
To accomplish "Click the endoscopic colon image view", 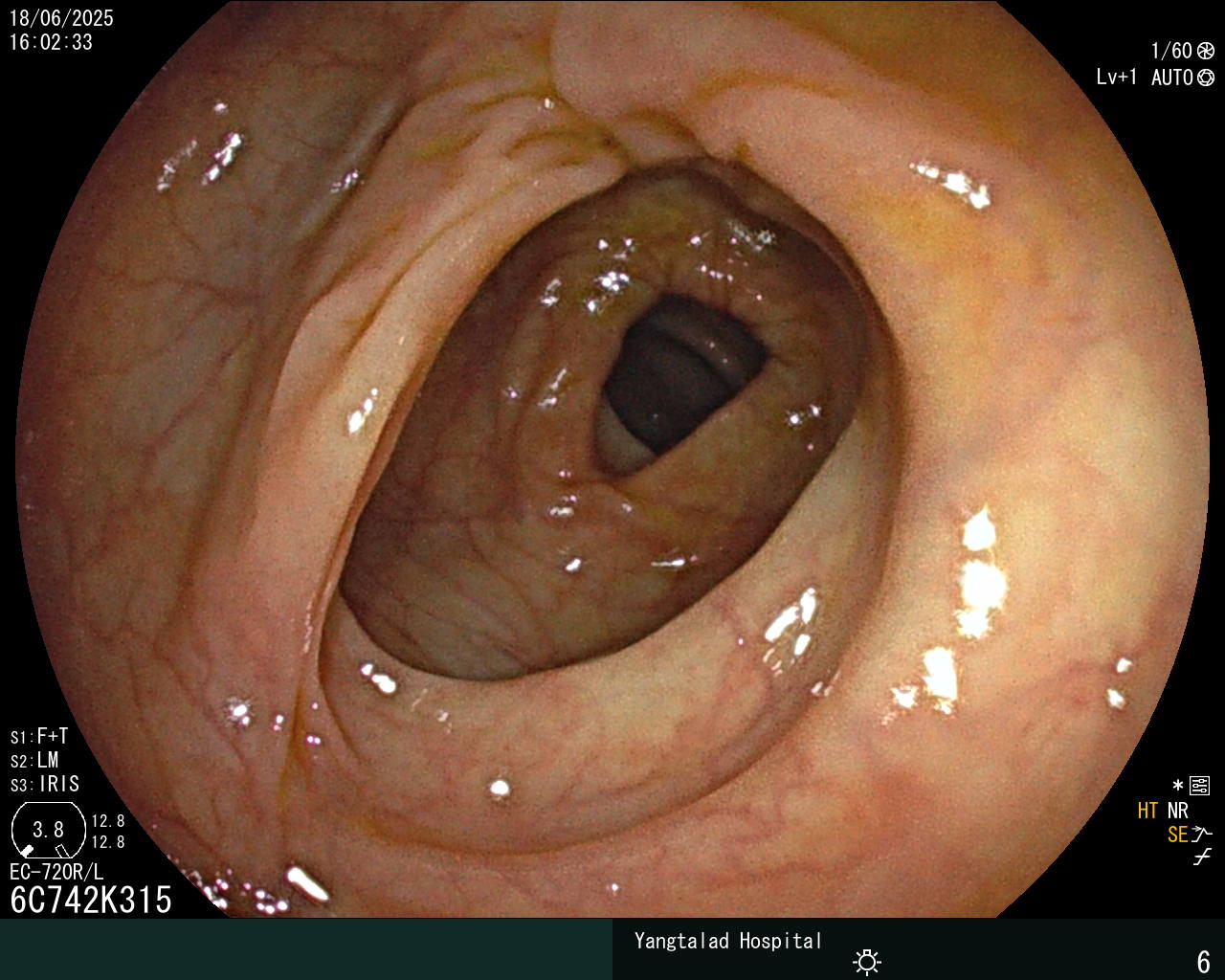I will tap(612, 459).
